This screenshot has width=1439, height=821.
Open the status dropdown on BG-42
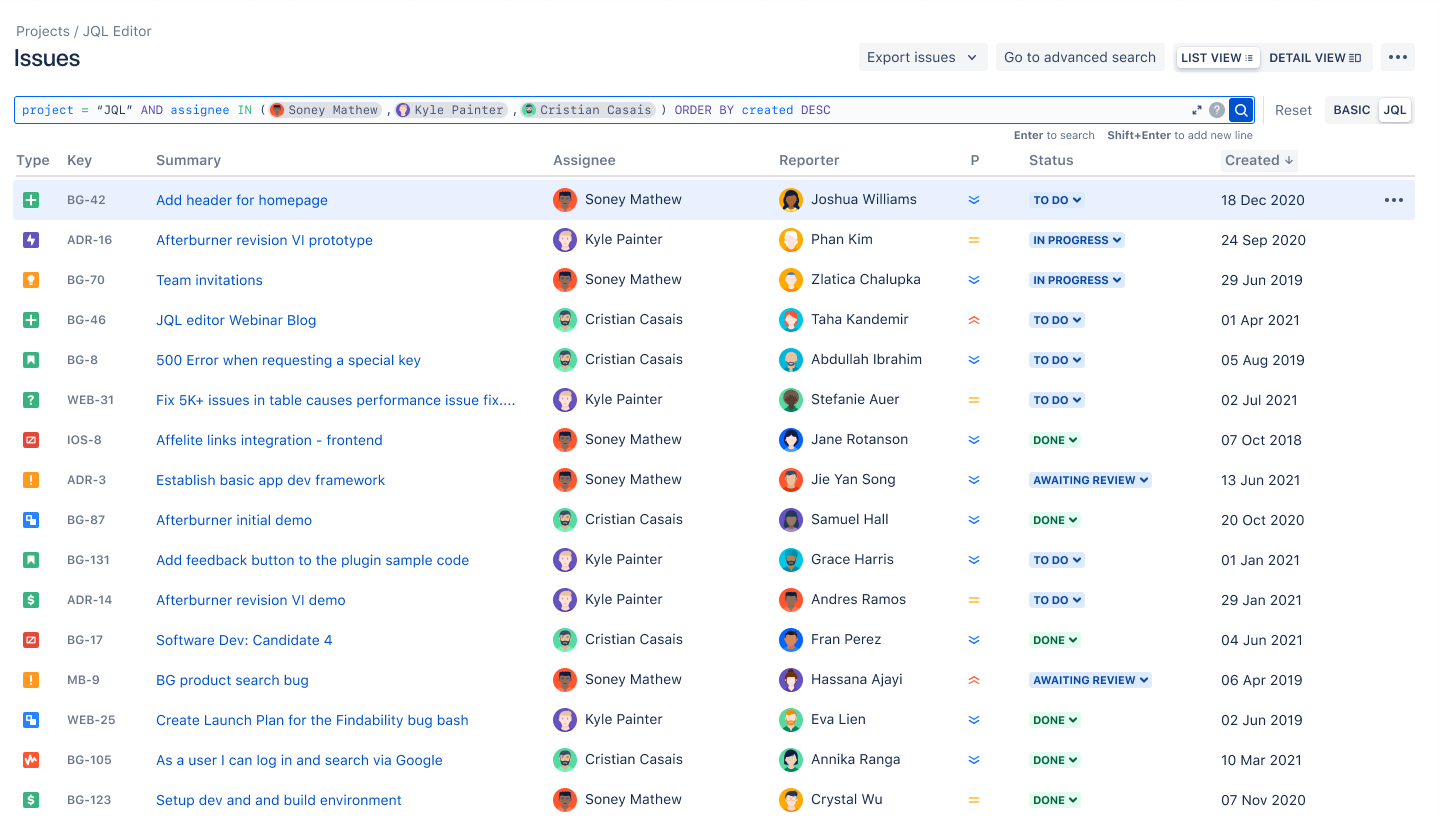click(1056, 199)
